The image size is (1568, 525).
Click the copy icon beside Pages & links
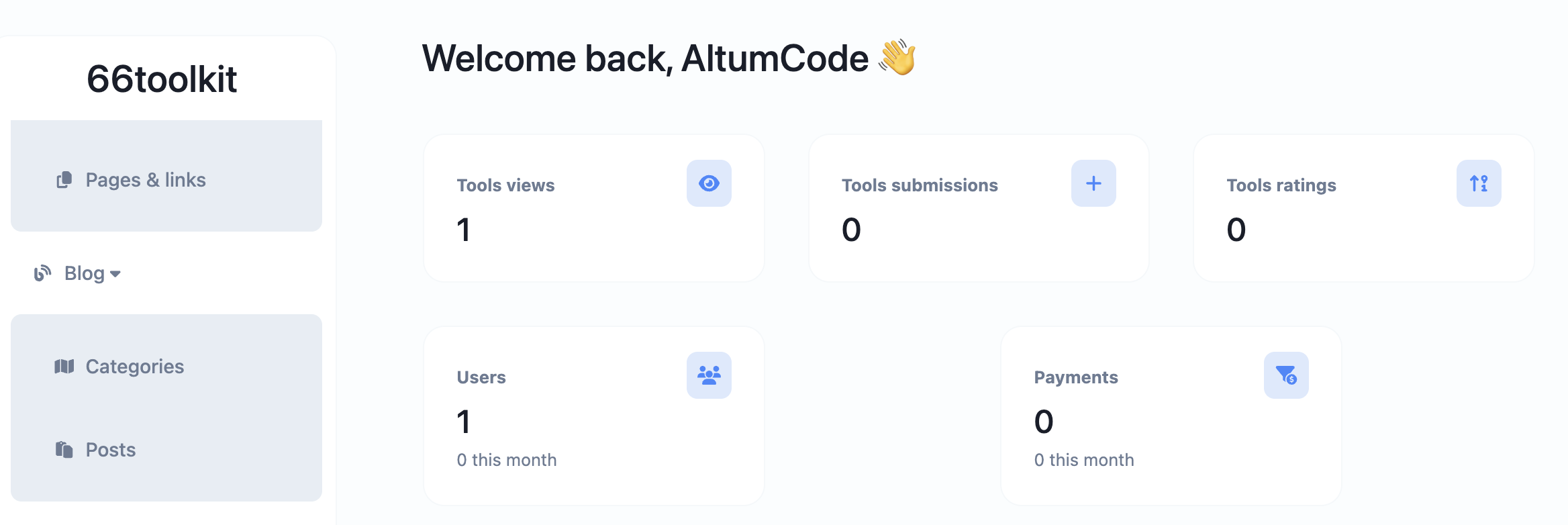coord(64,180)
